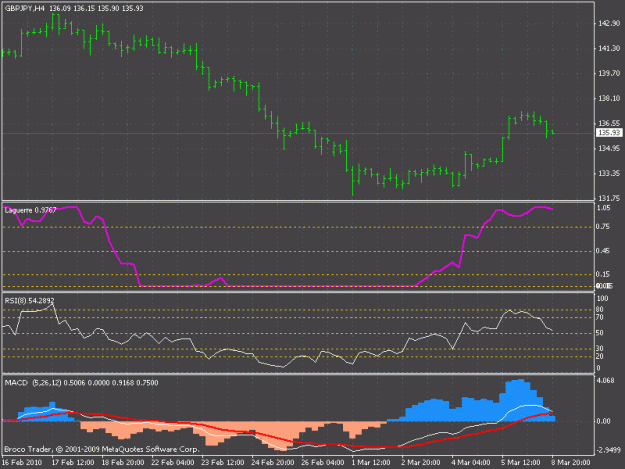Click the '26 Feb 04:00' time axis label
This screenshot has width=625, height=469.
click(322, 463)
